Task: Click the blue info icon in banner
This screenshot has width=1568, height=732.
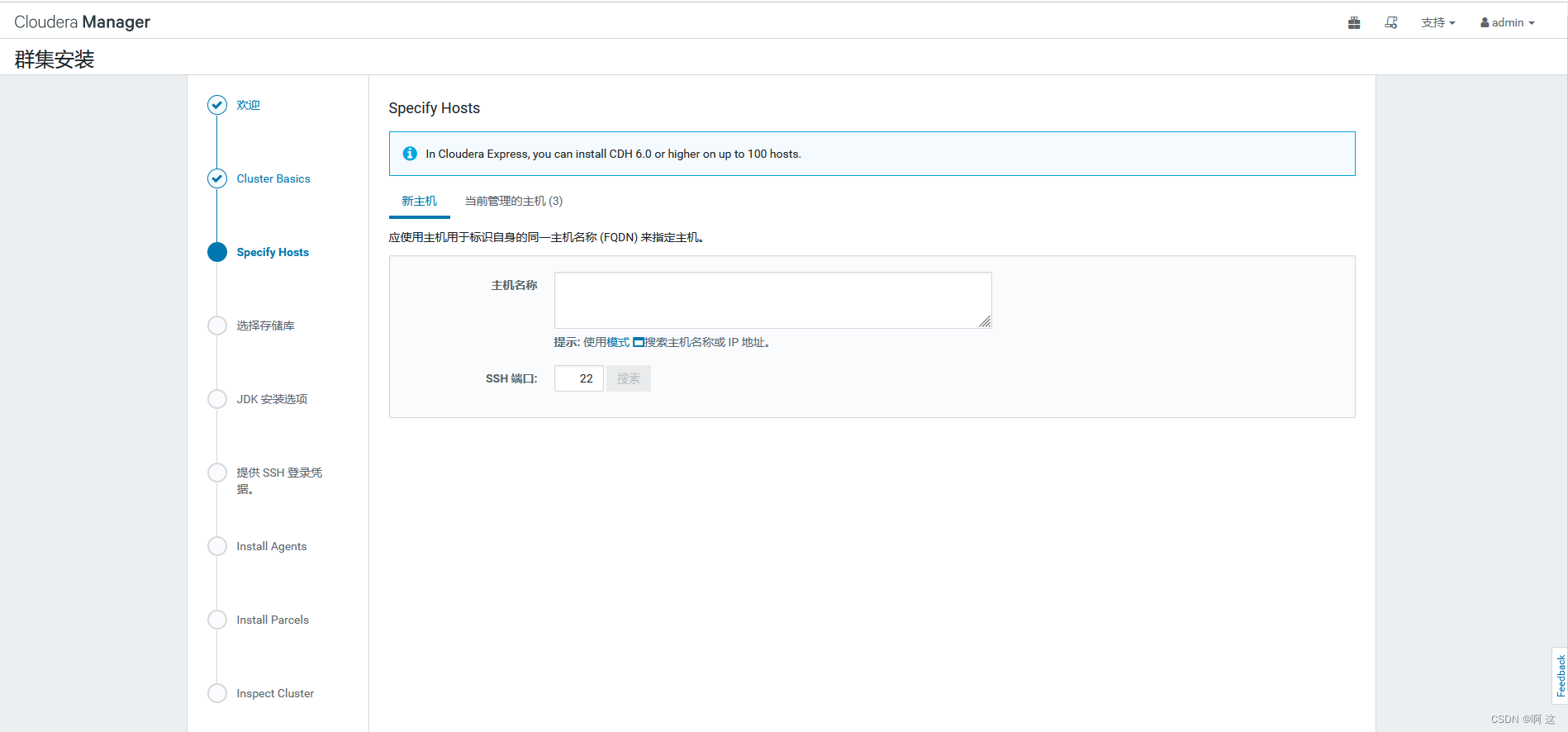Action: (410, 154)
